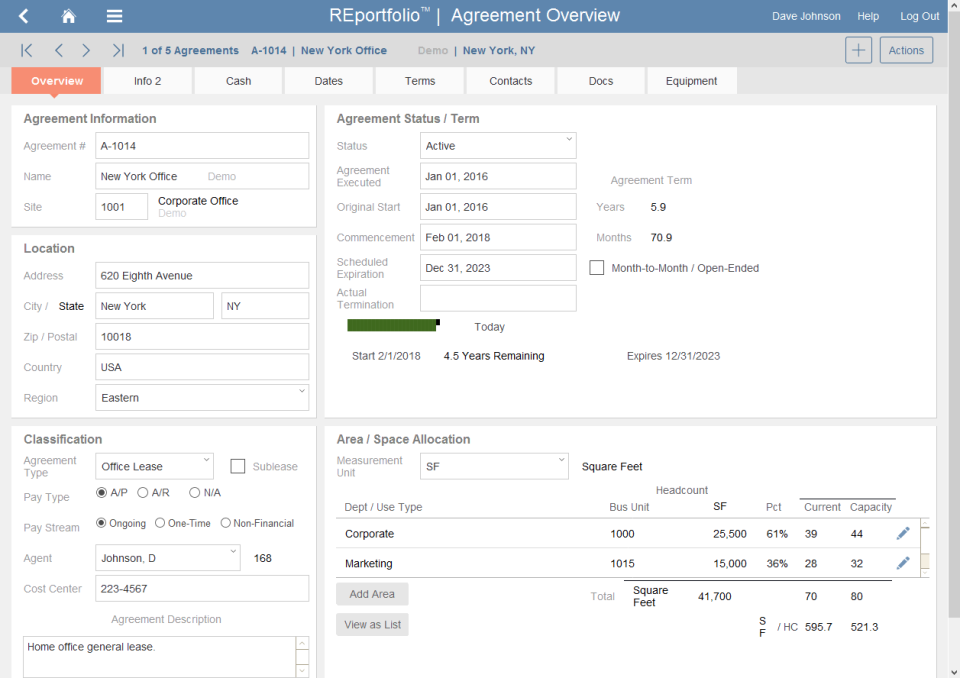Open the Measurement Unit dropdown

[494, 465]
